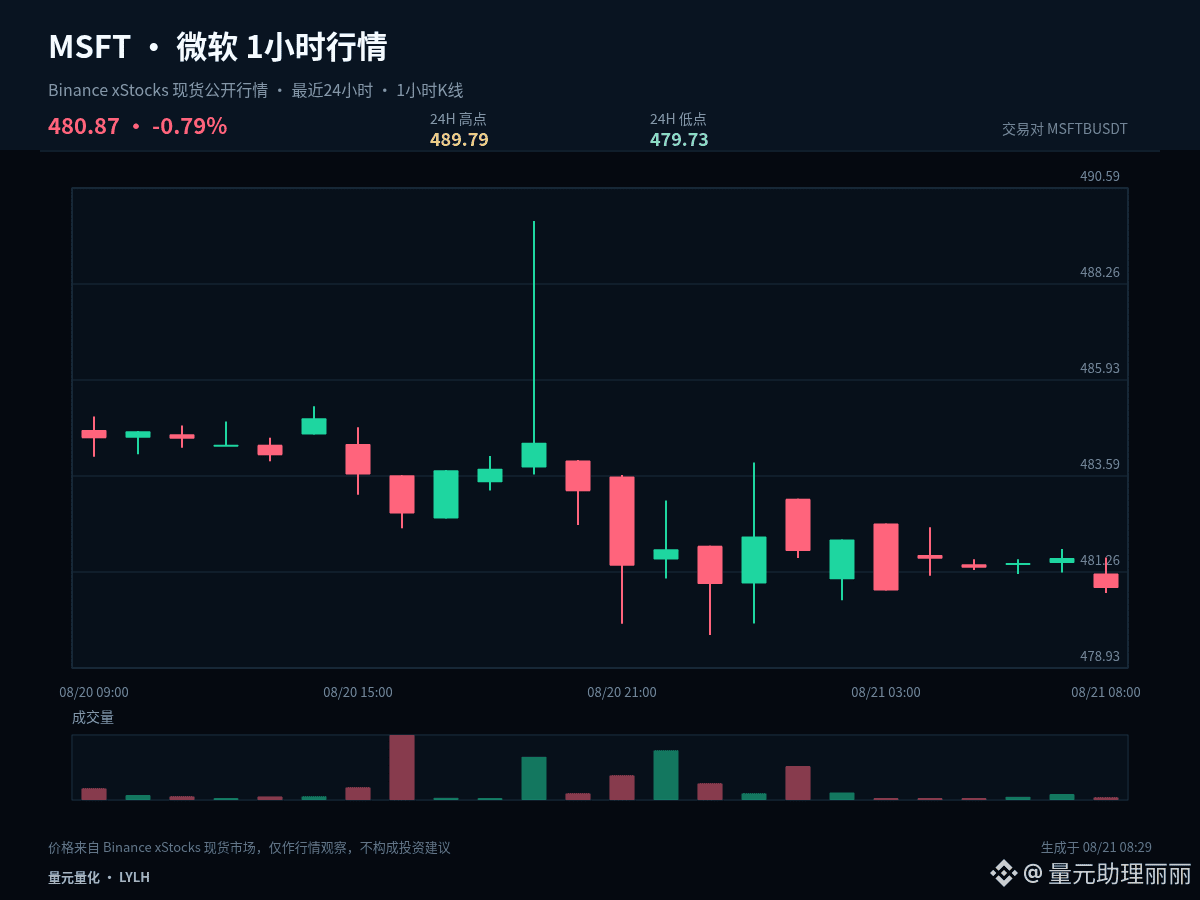This screenshot has width=1200, height=900.
Task: Click the time label '08/21 03:00'
Action: [x=886, y=692]
